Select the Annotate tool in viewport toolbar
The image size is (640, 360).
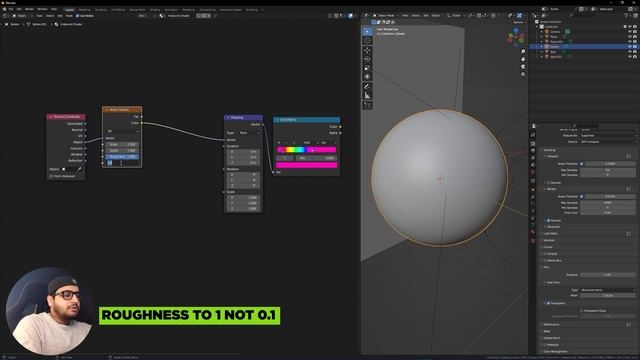tap(367, 87)
